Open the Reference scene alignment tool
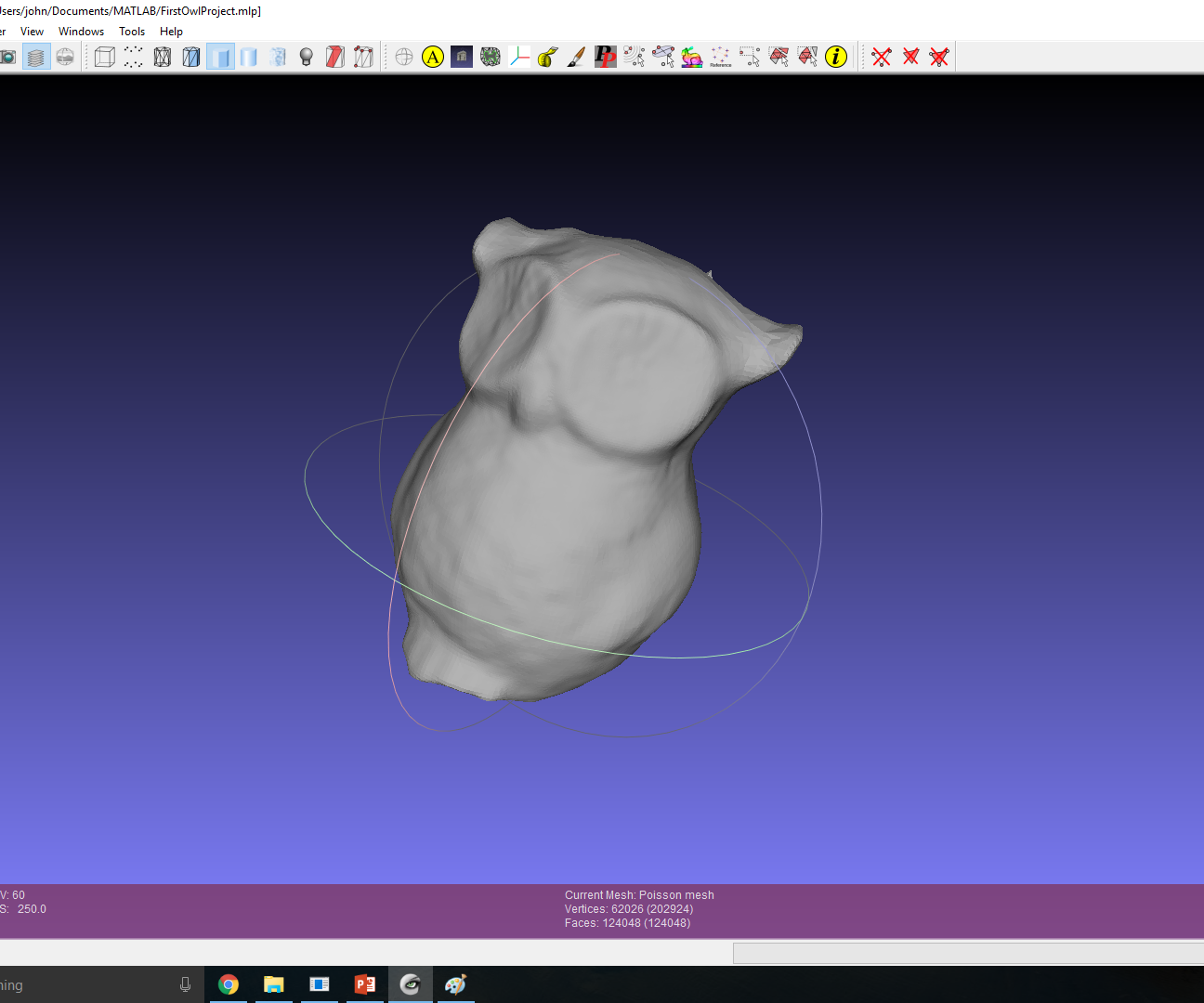This screenshot has width=1204, height=1003. pyautogui.click(x=720, y=57)
